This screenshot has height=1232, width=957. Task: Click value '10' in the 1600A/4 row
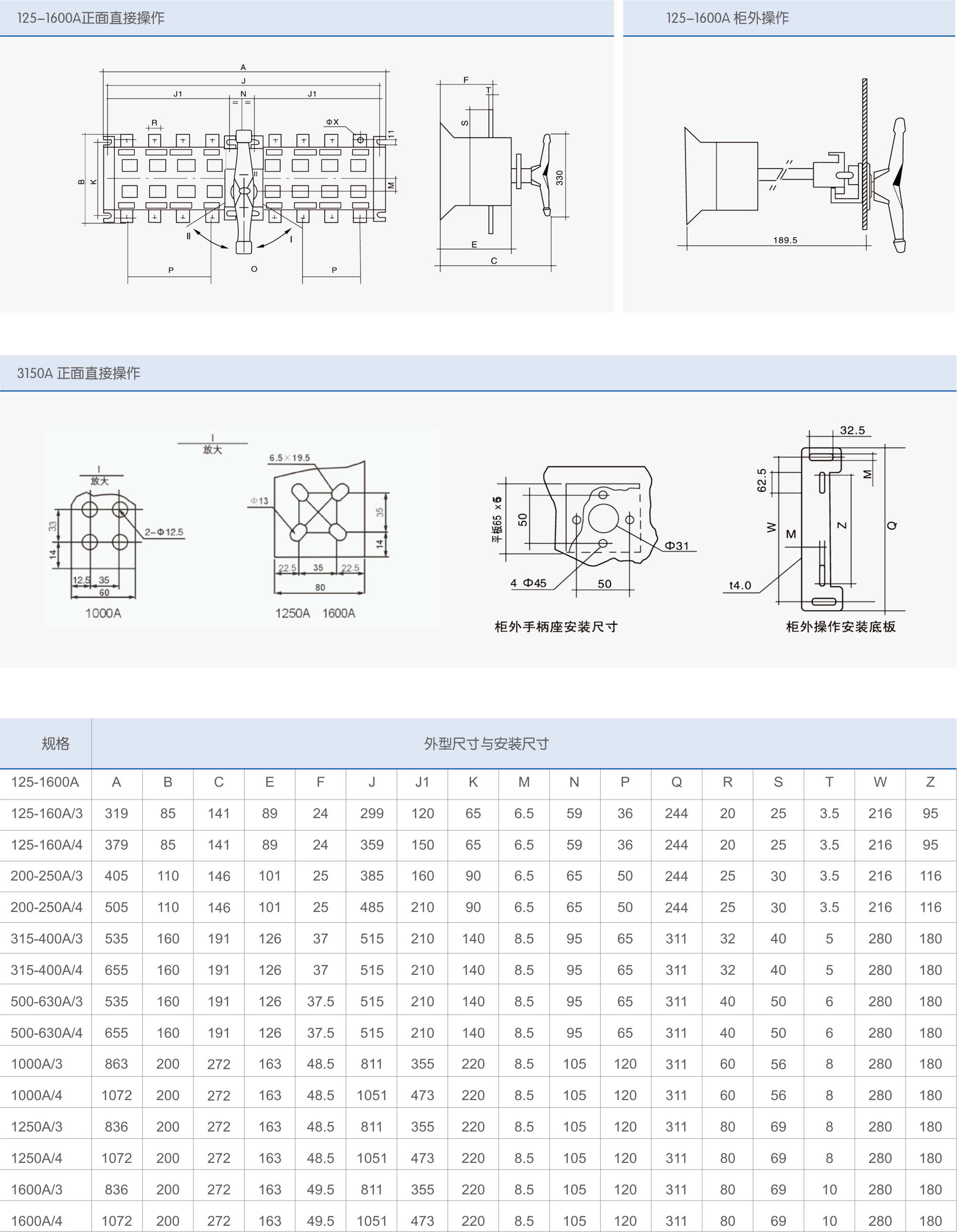pos(829,1221)
